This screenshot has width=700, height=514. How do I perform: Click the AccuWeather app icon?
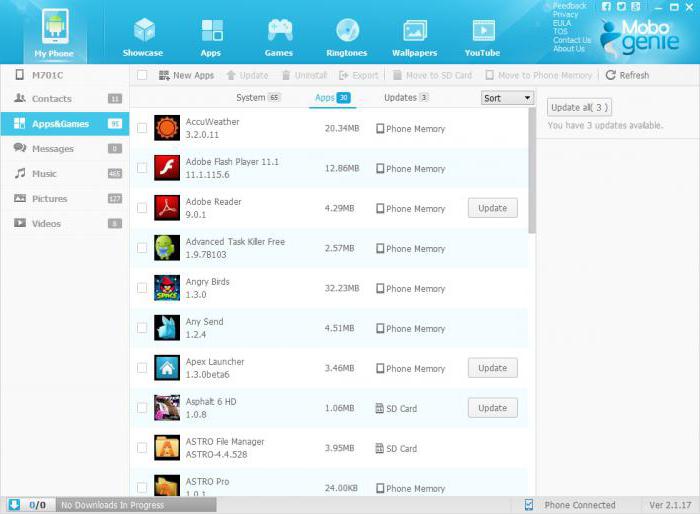click(167, 128)
